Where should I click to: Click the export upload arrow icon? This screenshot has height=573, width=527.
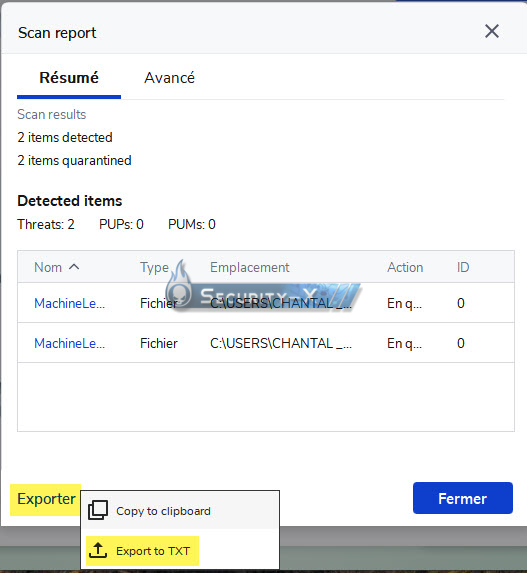[x=98, y=550]
